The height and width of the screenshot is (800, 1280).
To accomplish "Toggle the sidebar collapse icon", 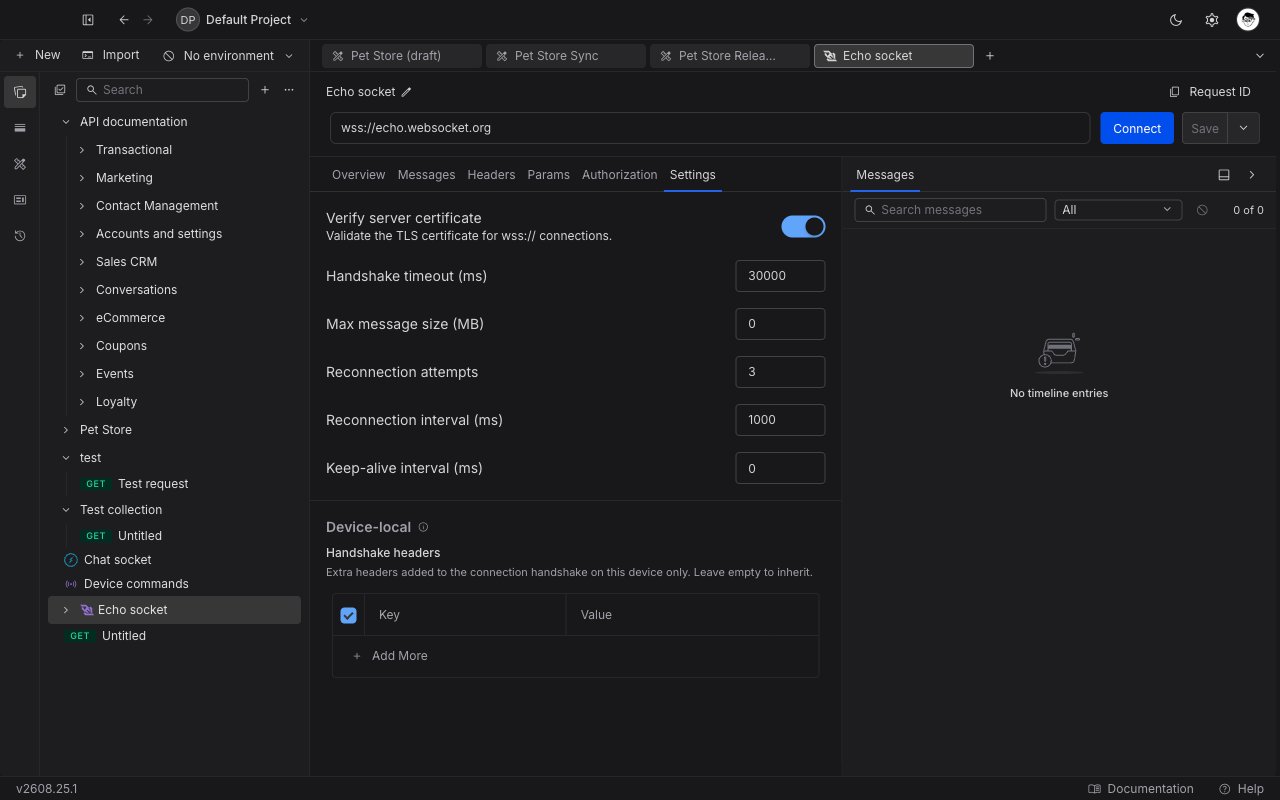I will [88, 20].
